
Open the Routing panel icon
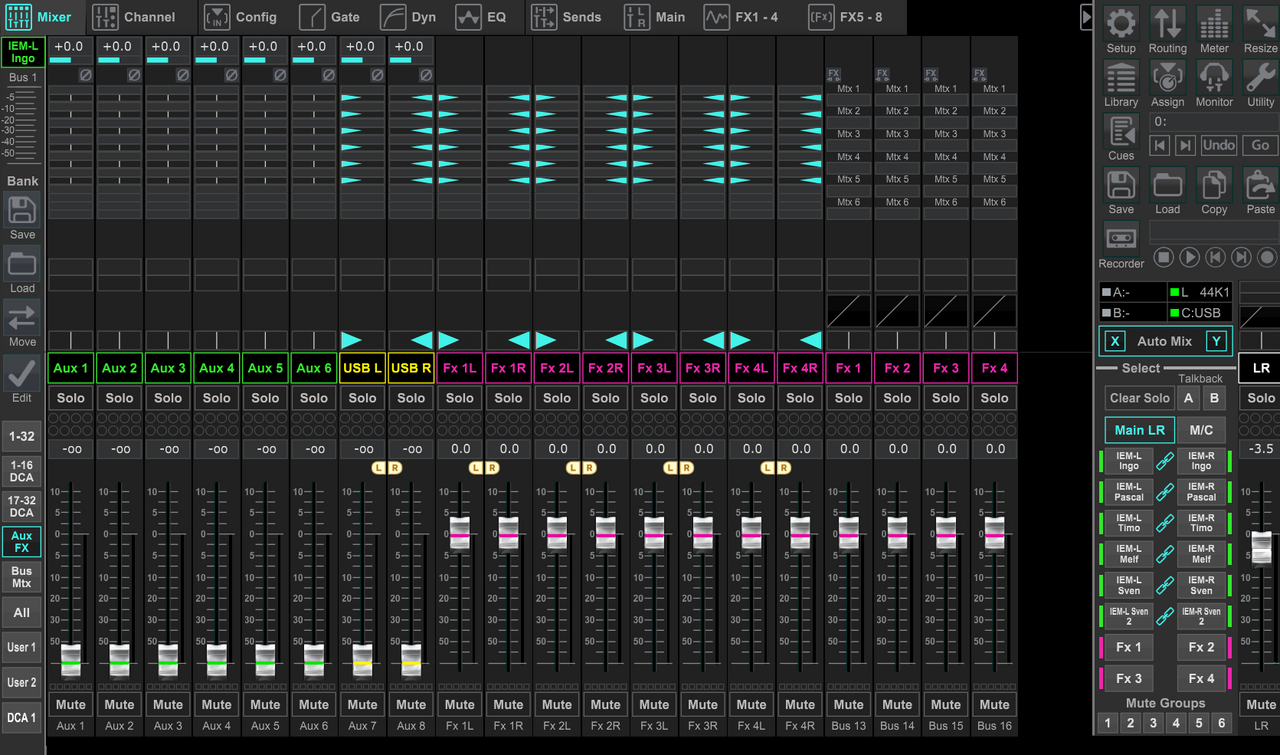(x=1167, y=24)
